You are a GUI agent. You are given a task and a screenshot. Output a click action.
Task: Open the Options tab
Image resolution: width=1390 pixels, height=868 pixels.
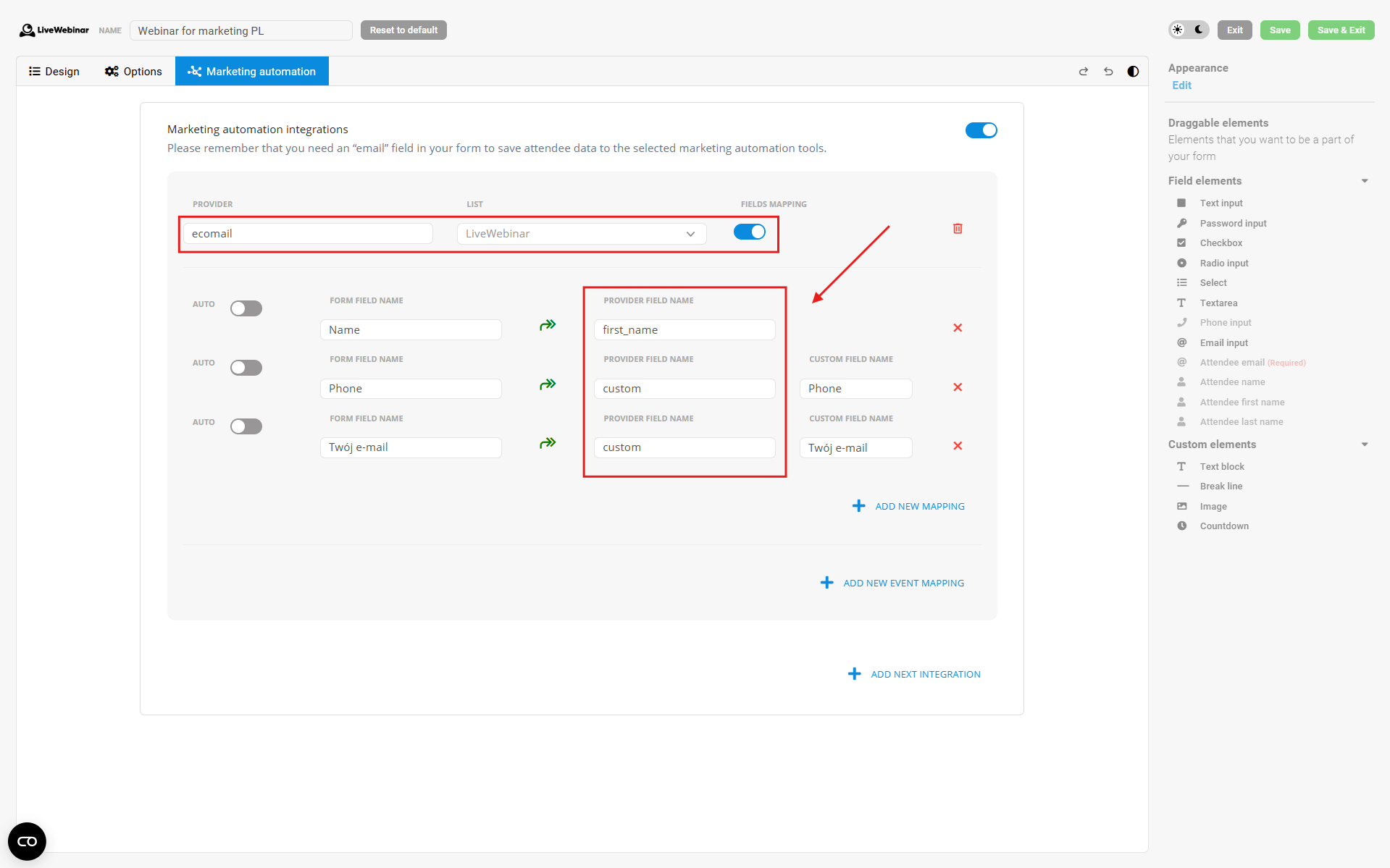coord(133,72)
